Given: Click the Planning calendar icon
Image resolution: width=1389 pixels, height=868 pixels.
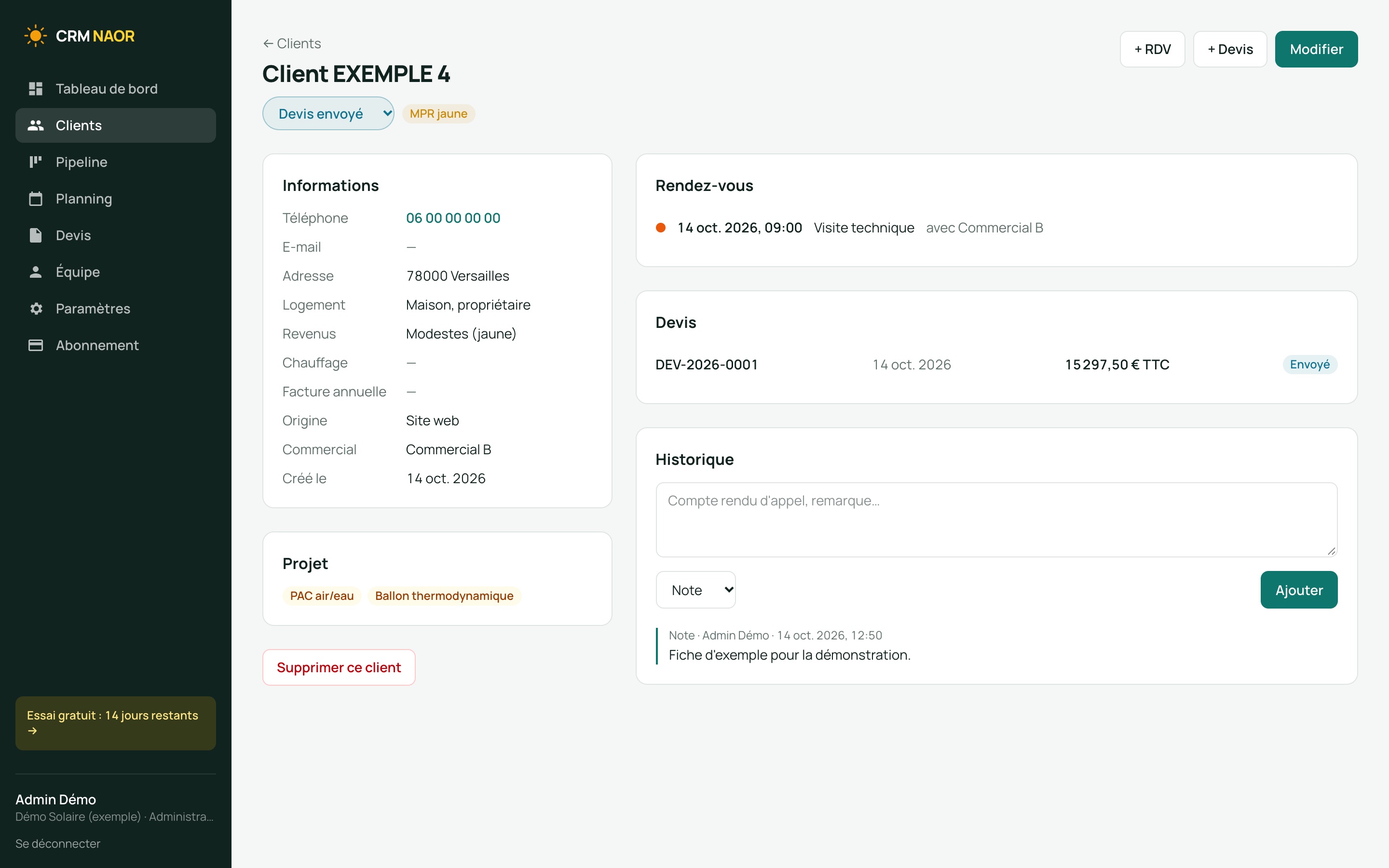Looking at the screenshot, I should (x=36, y=199).
